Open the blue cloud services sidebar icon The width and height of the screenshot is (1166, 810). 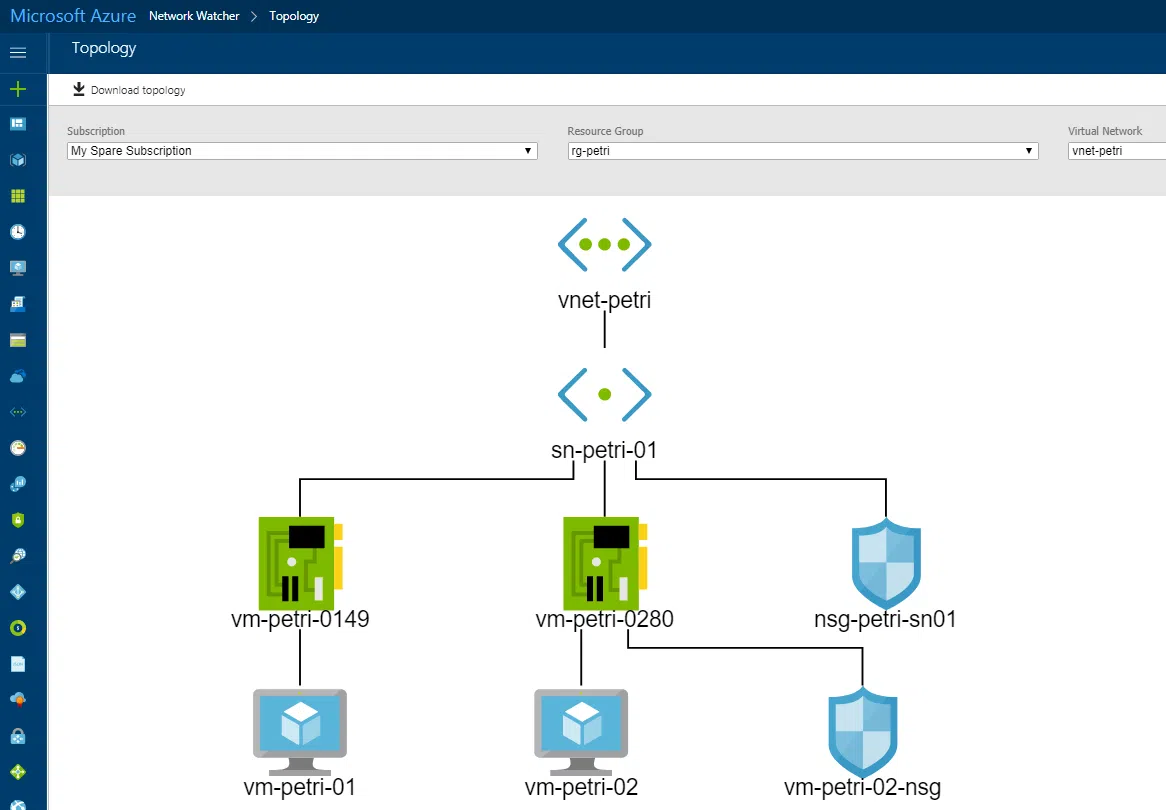18,376
